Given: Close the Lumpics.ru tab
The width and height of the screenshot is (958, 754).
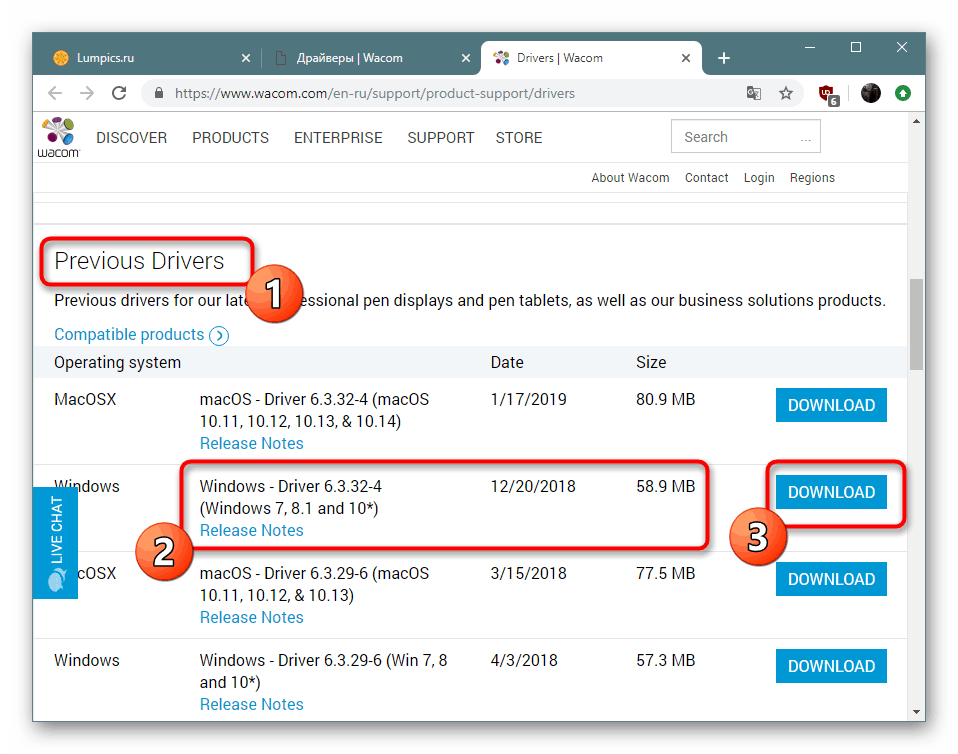Looking at the screenshot, I should [x=246, y=58].
